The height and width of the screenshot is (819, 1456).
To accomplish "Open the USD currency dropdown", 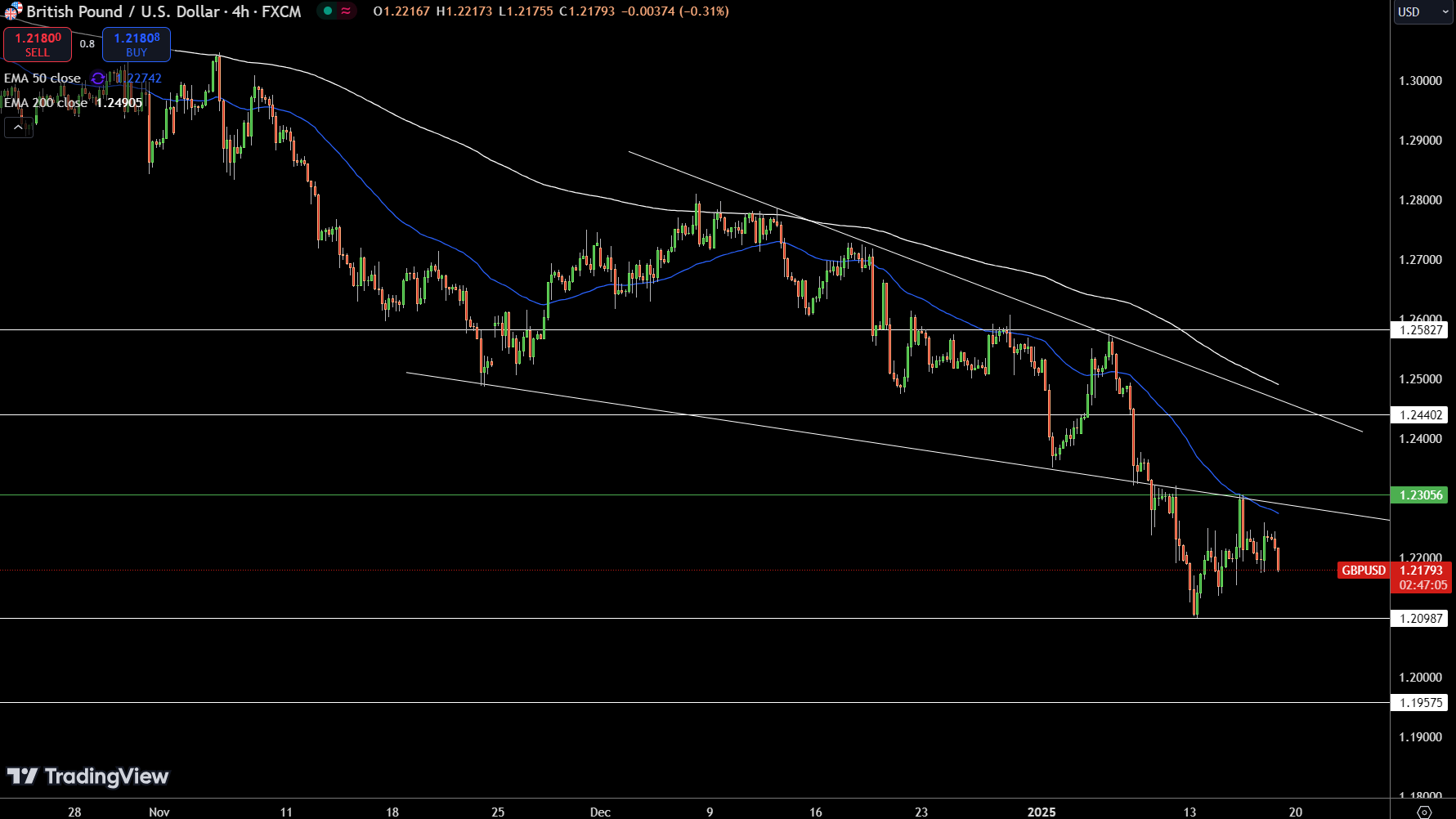I will pos(1422,12).
